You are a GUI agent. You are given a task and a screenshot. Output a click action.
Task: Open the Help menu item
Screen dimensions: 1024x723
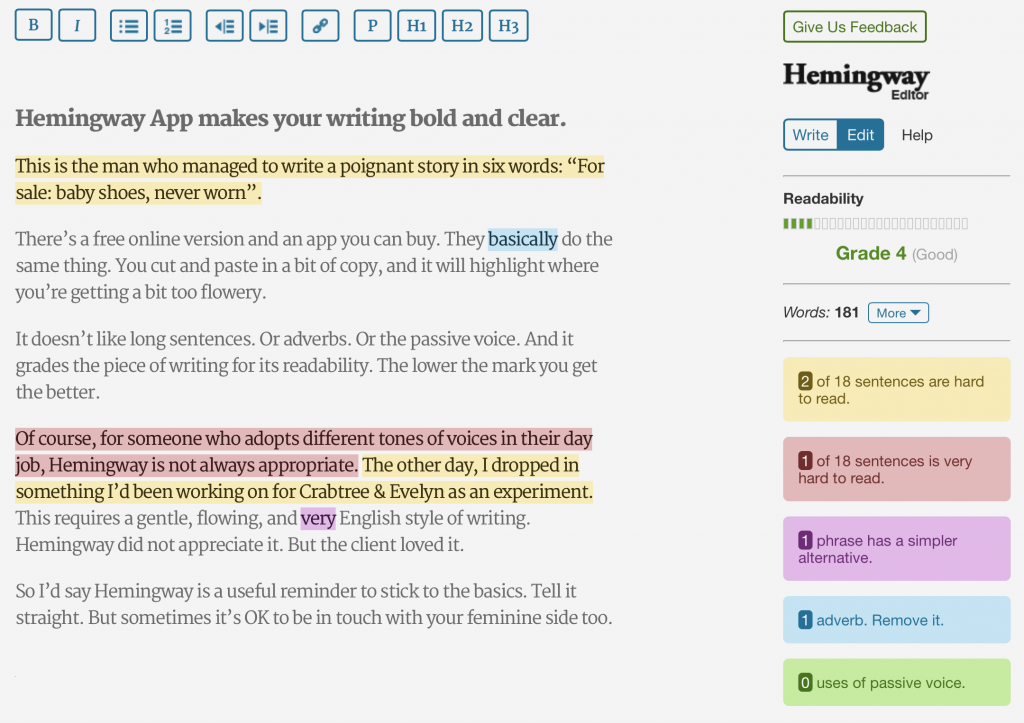tap(917, 135)
